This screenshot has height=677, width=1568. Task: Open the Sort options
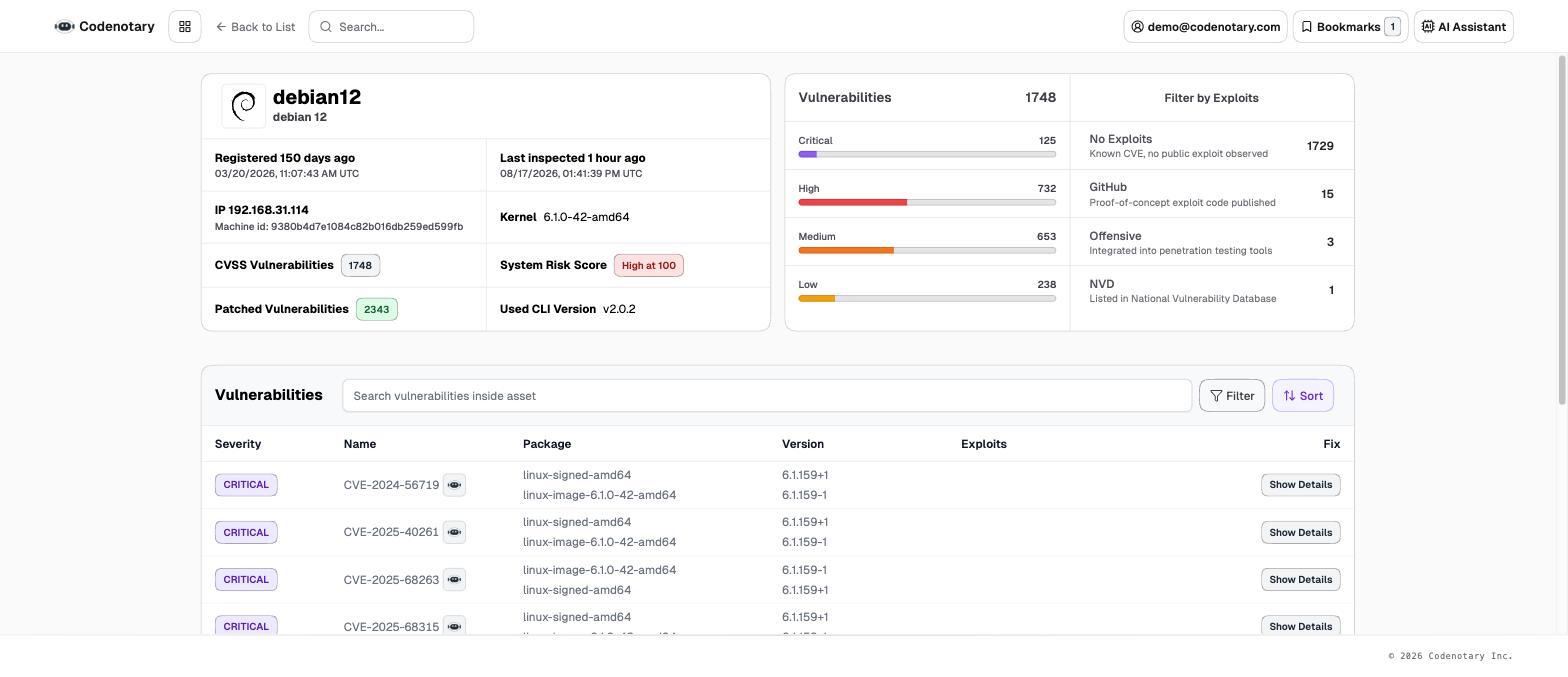click(x=1303, y=396)
